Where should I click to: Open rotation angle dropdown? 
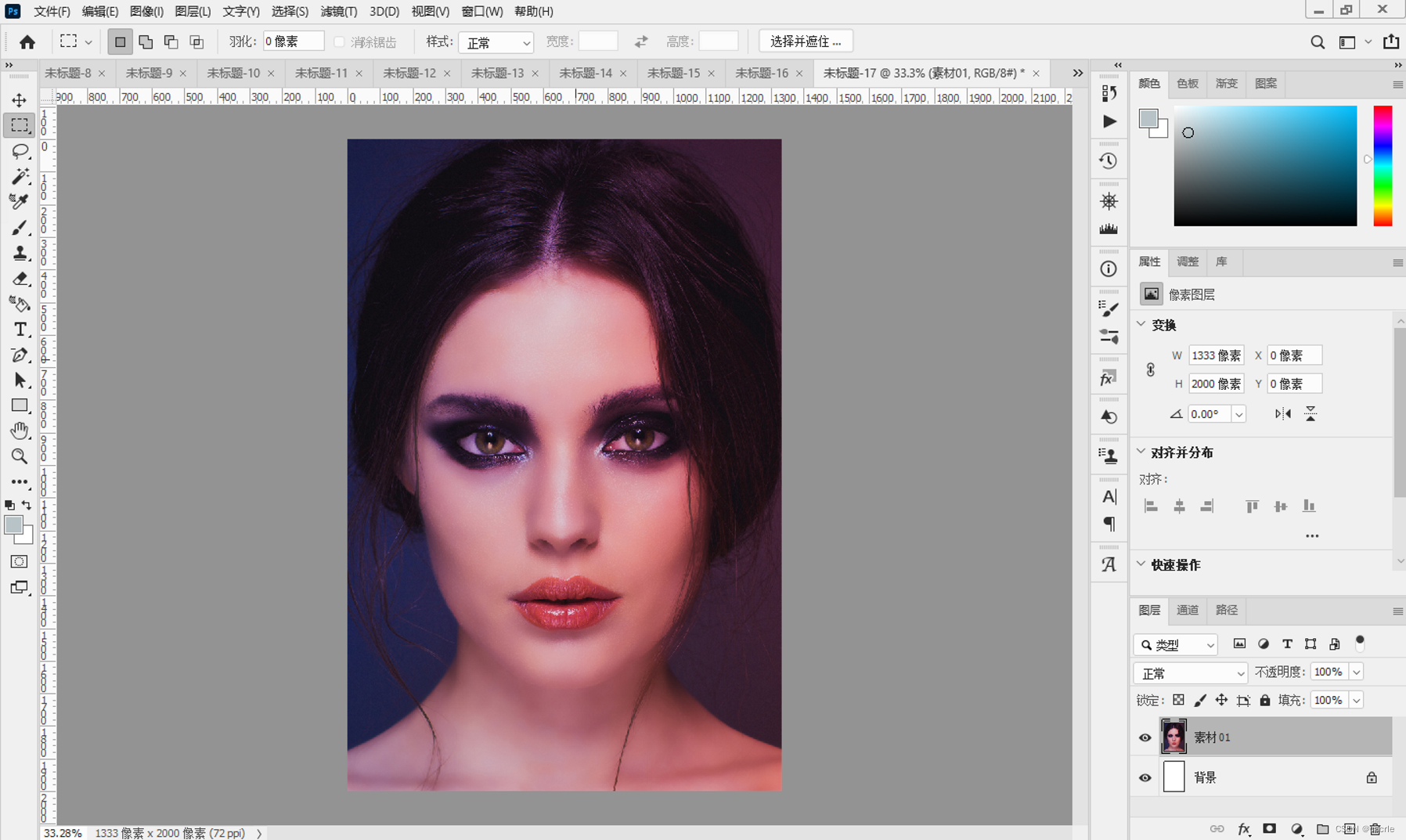(x=1238, y=414)
